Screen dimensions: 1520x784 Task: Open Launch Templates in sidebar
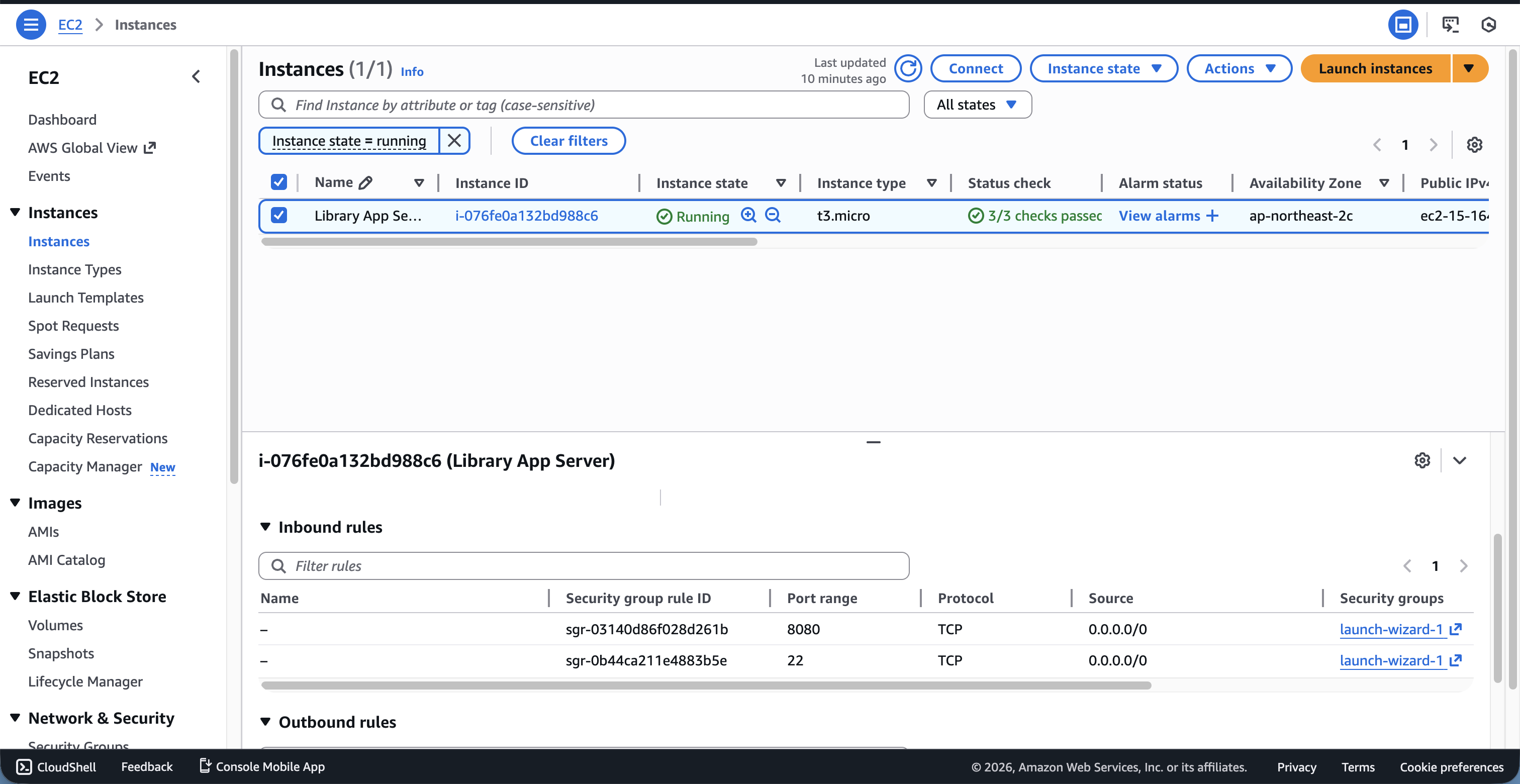pyautogui.click(x=85, y=298)
